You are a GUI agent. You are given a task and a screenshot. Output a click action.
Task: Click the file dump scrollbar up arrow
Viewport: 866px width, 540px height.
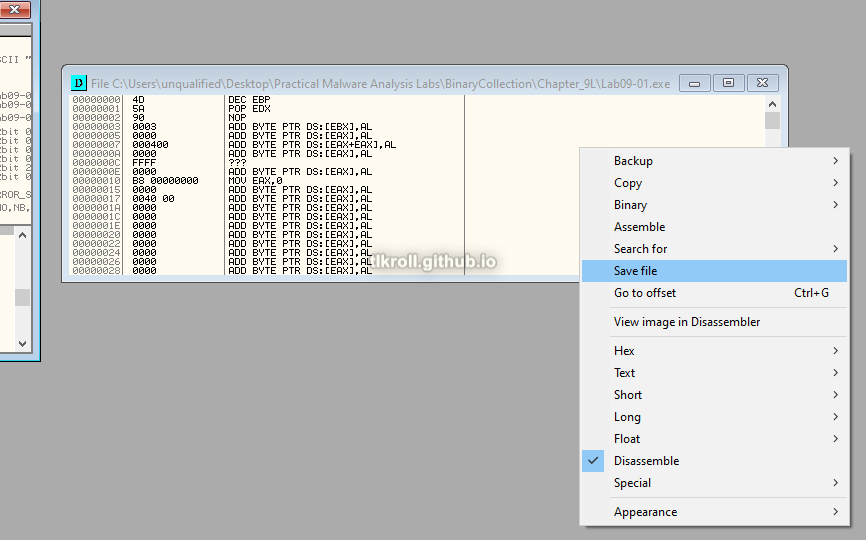click(772, 104)
